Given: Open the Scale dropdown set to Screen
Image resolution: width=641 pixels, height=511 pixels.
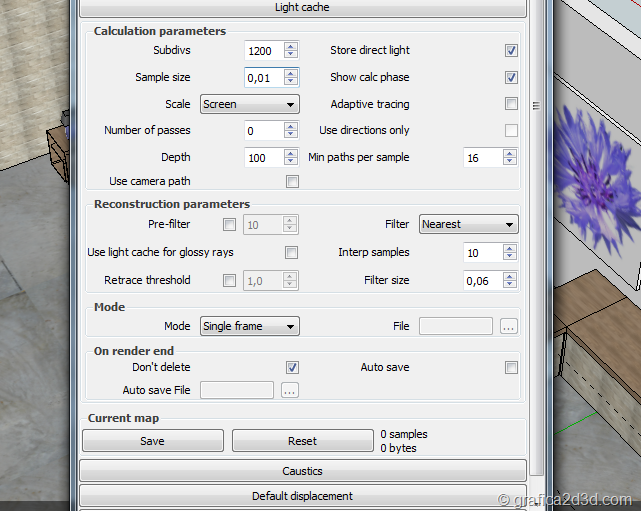Looking at the screenshot, I should coord(249,104).
